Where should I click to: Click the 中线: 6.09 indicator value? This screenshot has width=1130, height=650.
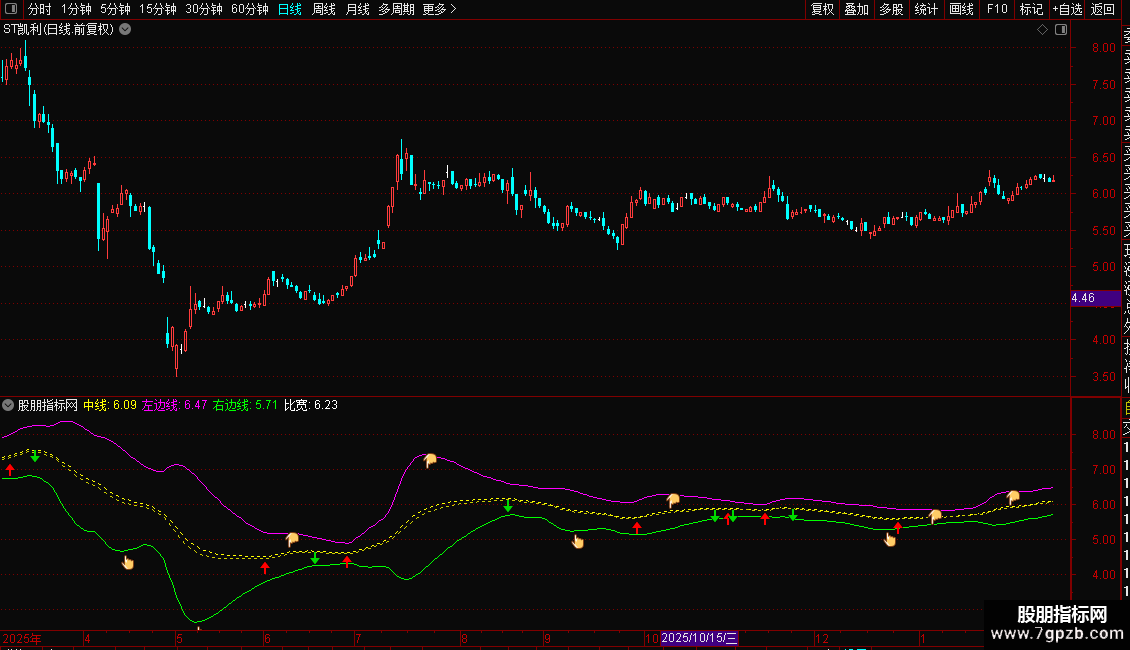[x=110, y=405]
